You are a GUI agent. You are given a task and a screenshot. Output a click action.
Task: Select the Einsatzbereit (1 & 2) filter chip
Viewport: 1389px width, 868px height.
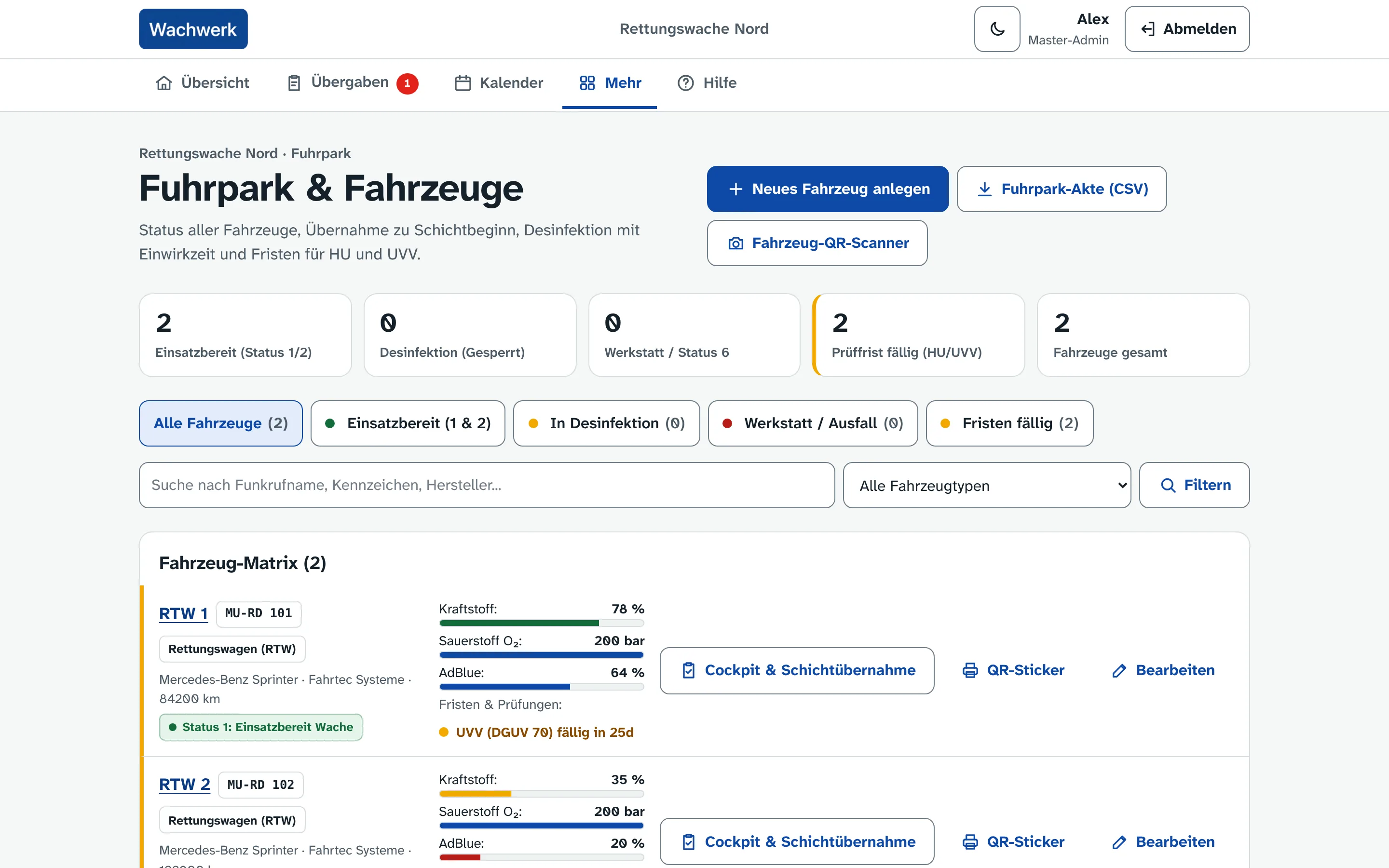(408, 423)
